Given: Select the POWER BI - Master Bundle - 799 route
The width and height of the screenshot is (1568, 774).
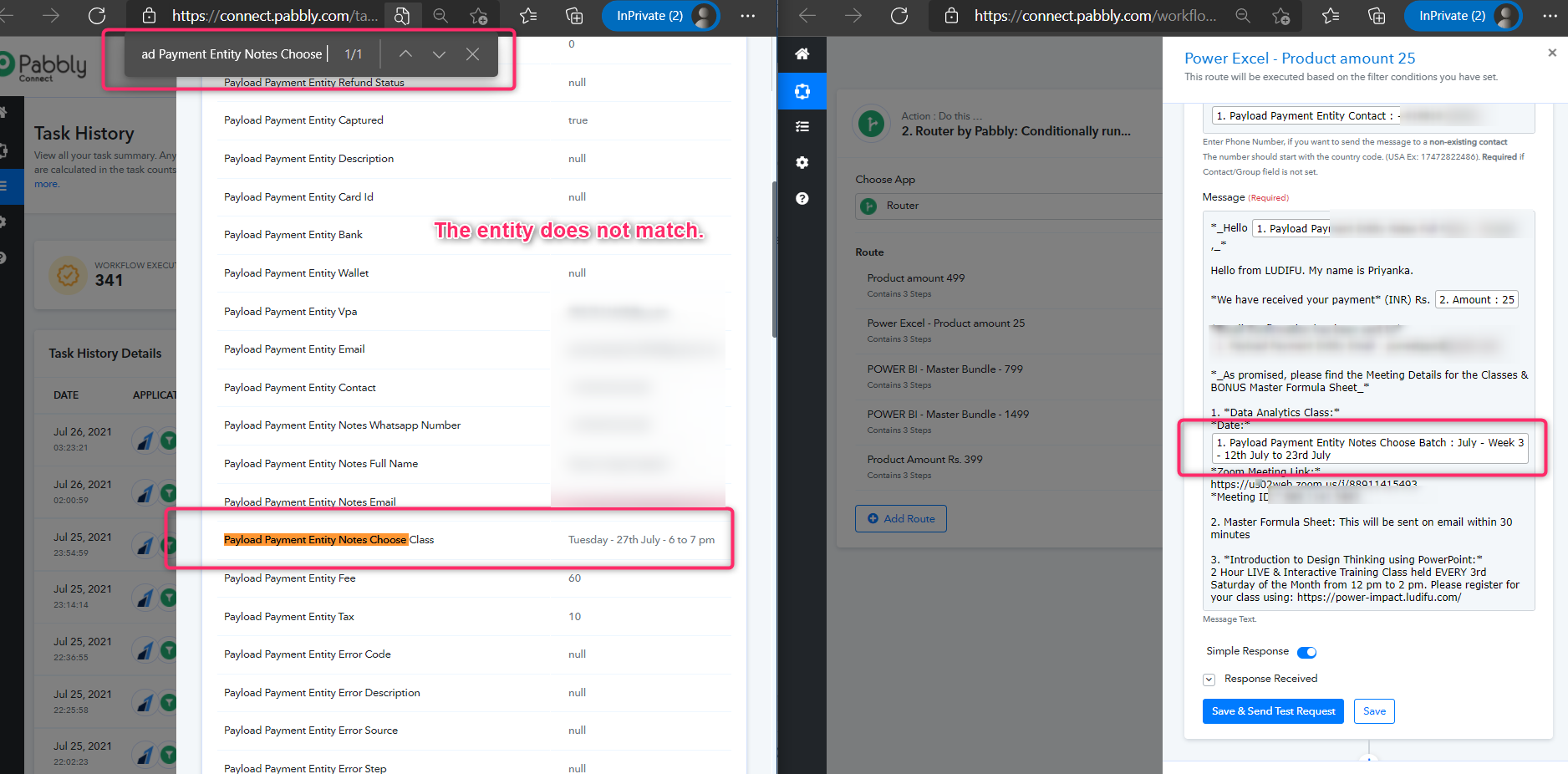Looking at the screenshot, I should click(x=944, y=369).
